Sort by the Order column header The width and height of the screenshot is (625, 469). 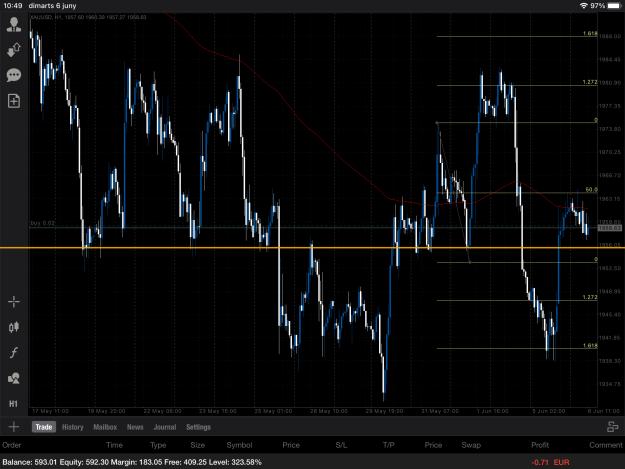point(12,445)
